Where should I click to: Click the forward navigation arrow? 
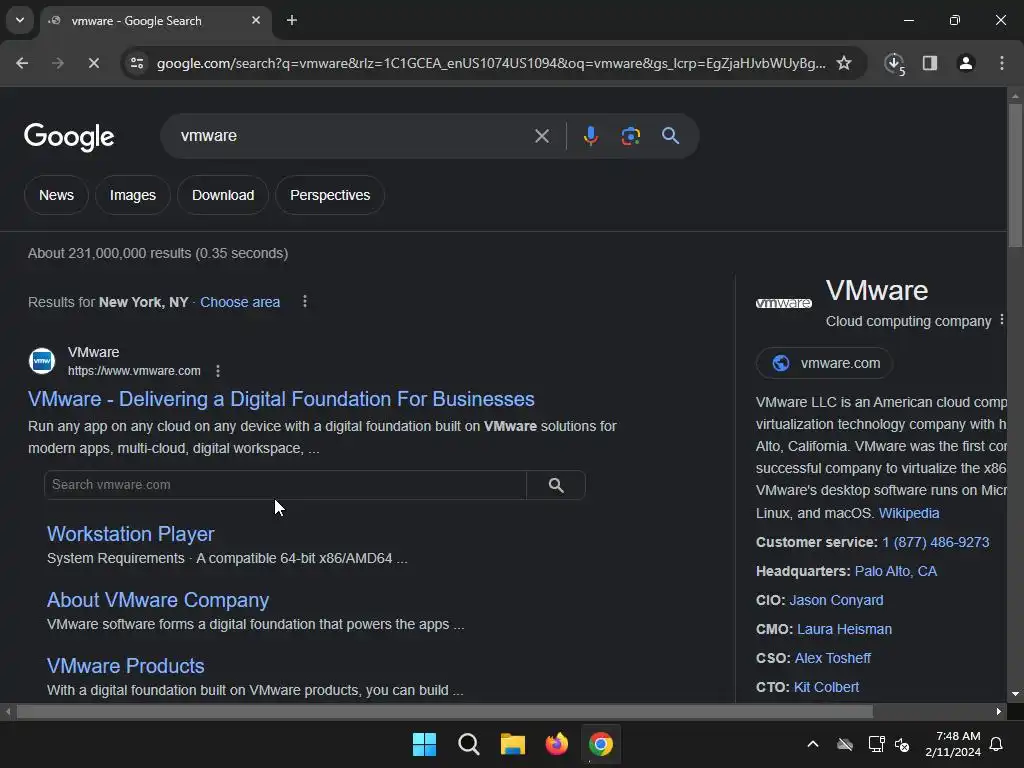58,63
